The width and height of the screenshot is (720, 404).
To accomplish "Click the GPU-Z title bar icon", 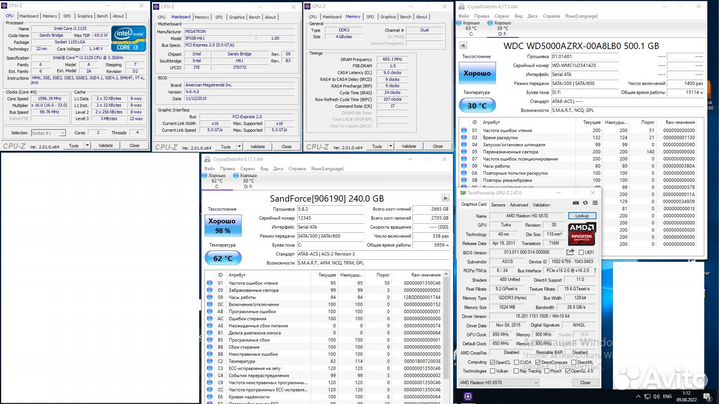I will click(463, 193).
